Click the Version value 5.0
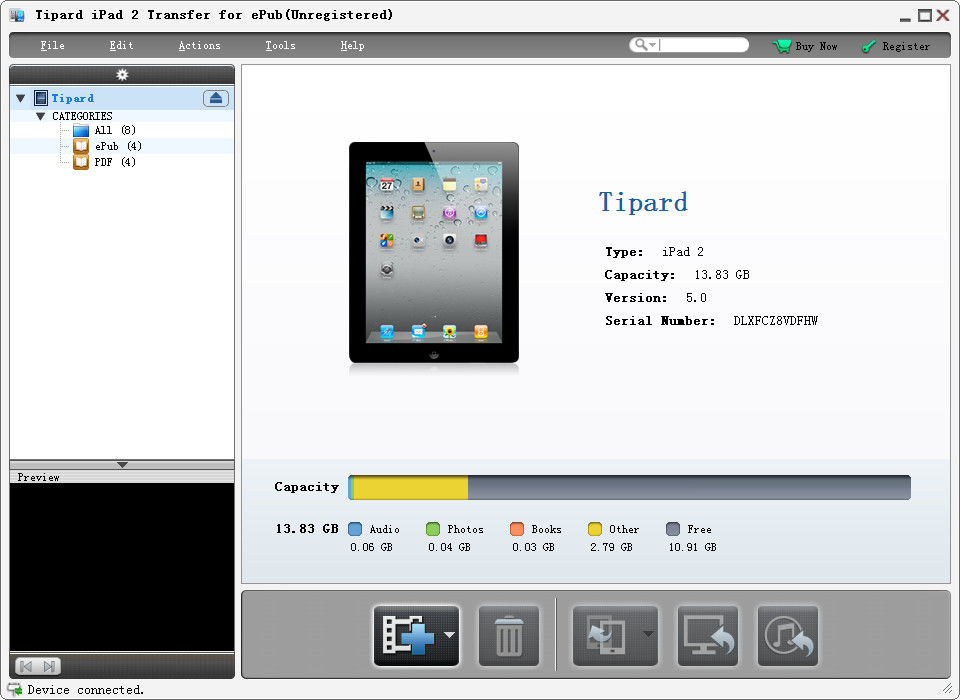 pos(696,298)
